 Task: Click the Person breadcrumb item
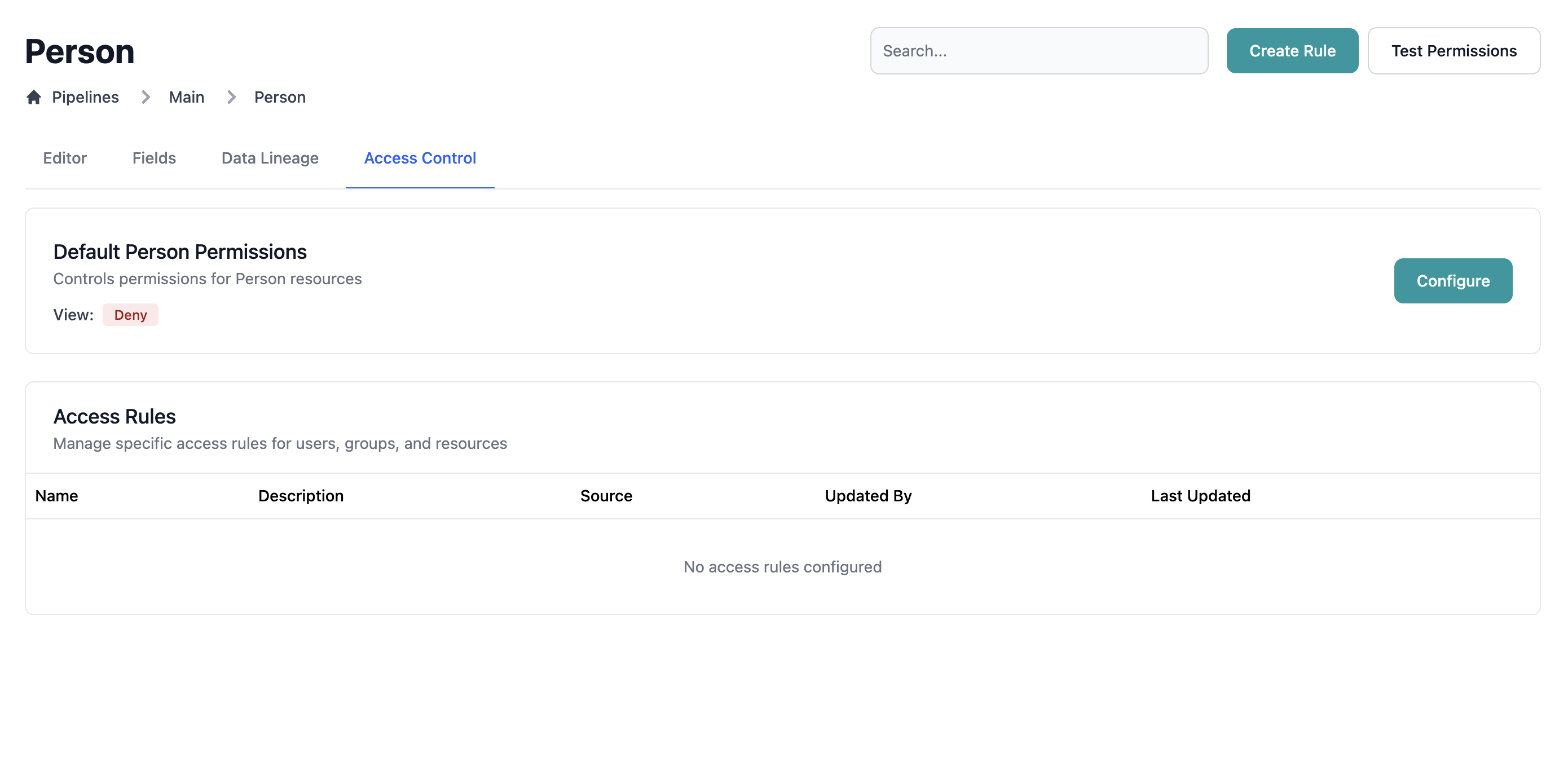(279, 98)
